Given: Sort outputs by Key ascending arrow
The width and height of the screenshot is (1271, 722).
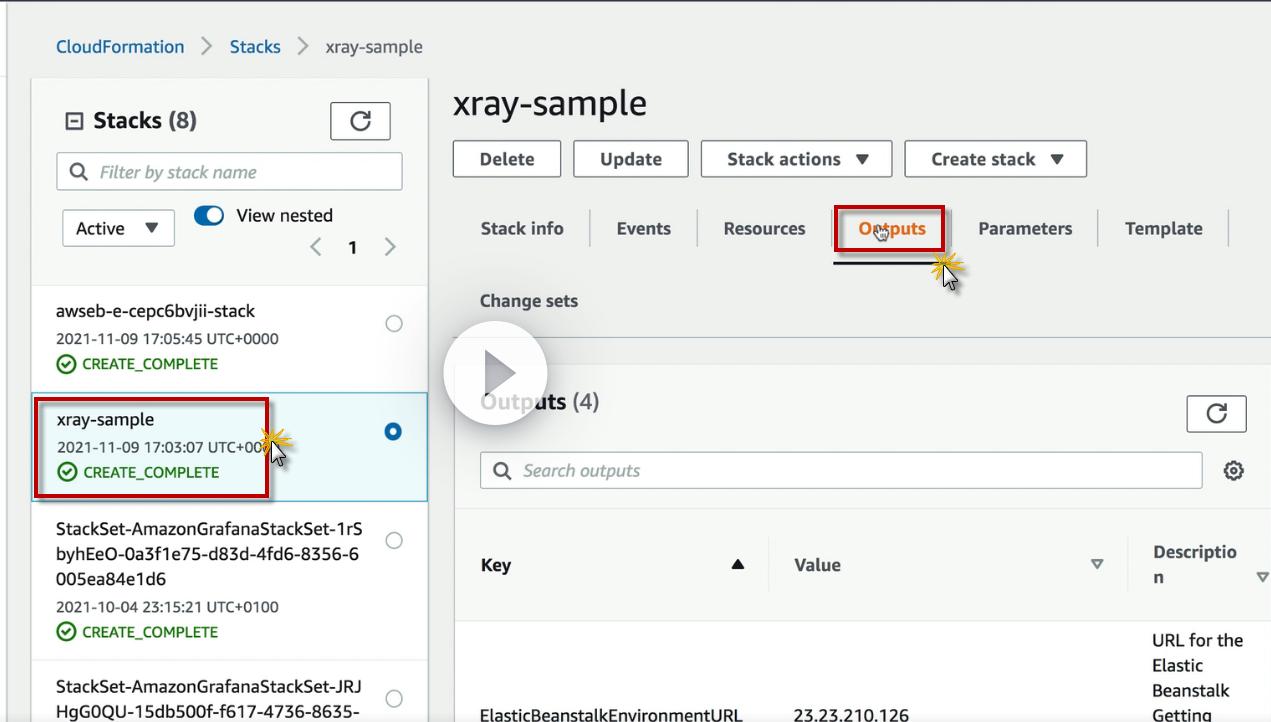Looking at the screenshot, I should (x=738, y=565).
